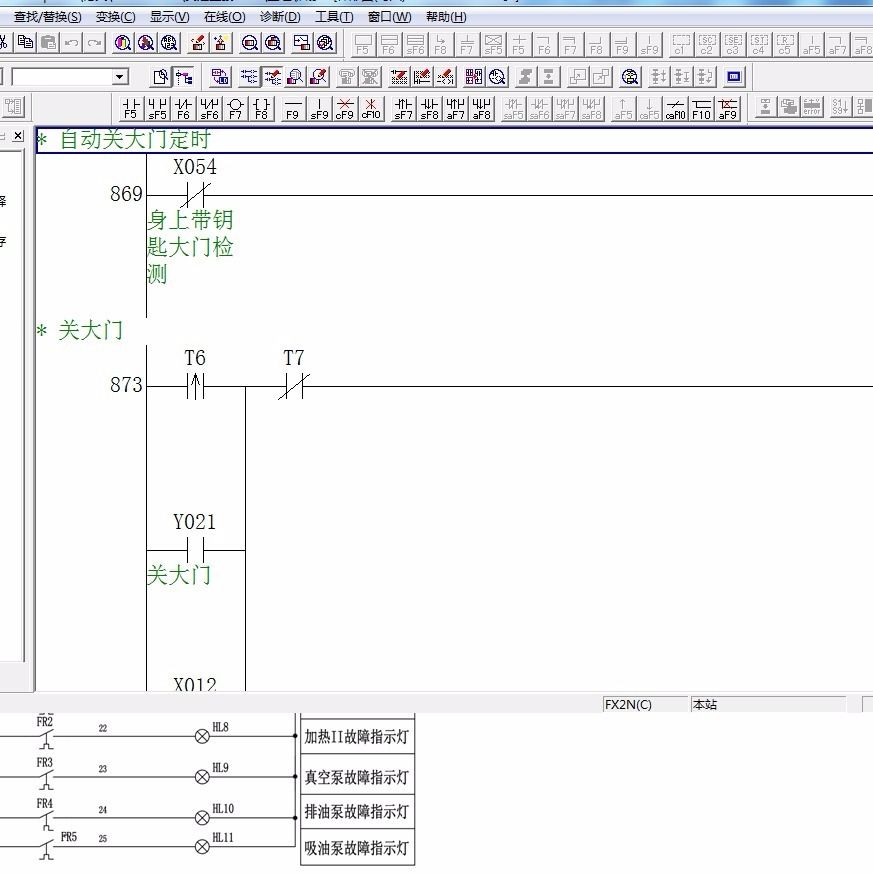Insert open branch contact sF5 button

158,108
